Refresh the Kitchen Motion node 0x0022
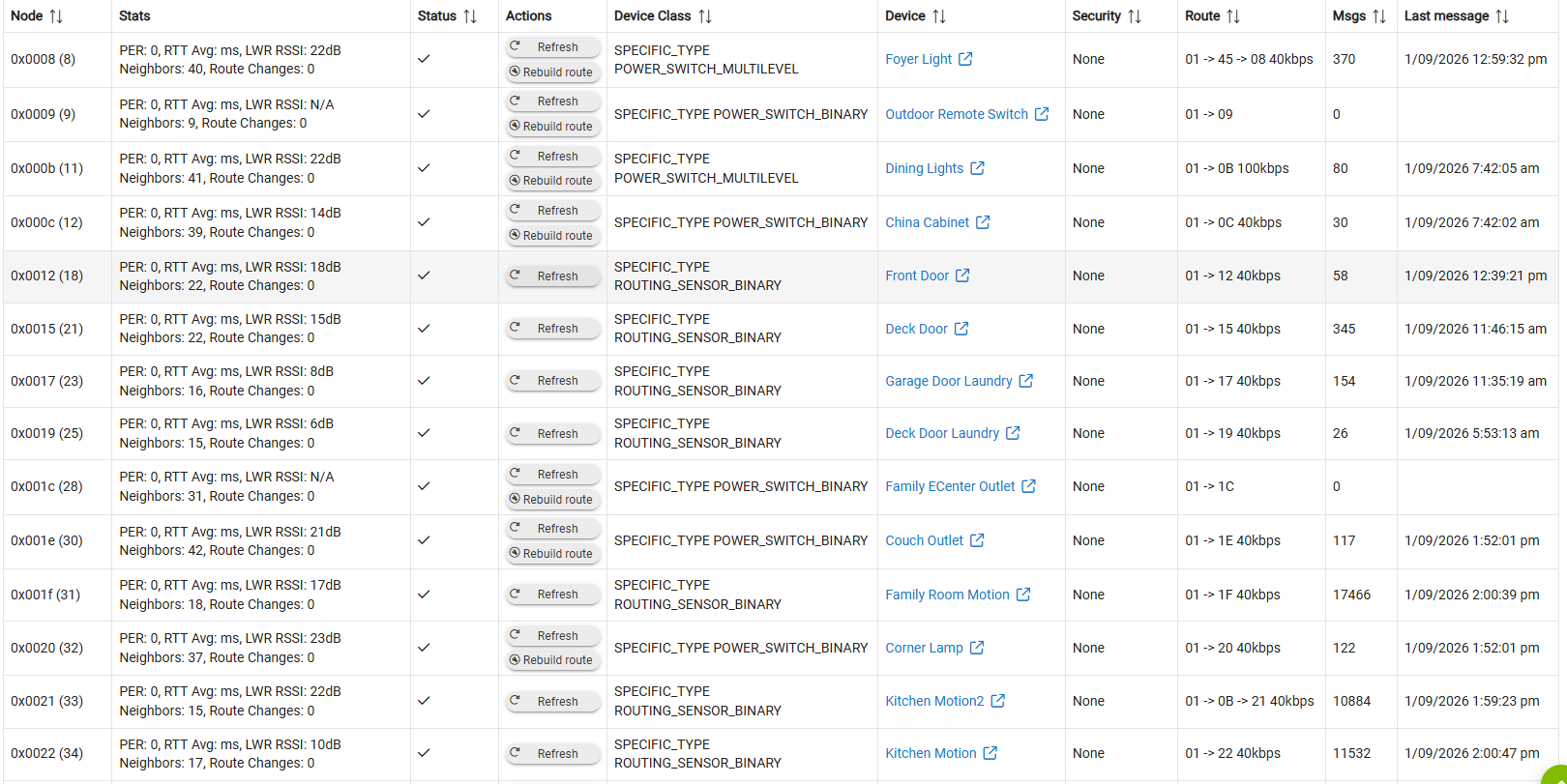This screenshot has width=1567, height=784. [x=553, y=753]
